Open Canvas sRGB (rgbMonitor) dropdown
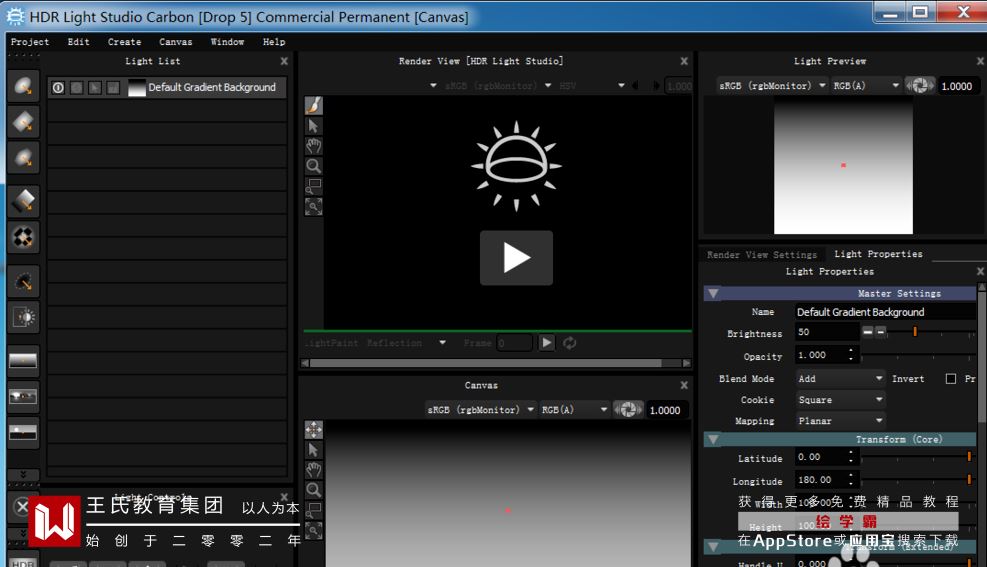Viewport: 987px width, 567px height. point(481,410)
